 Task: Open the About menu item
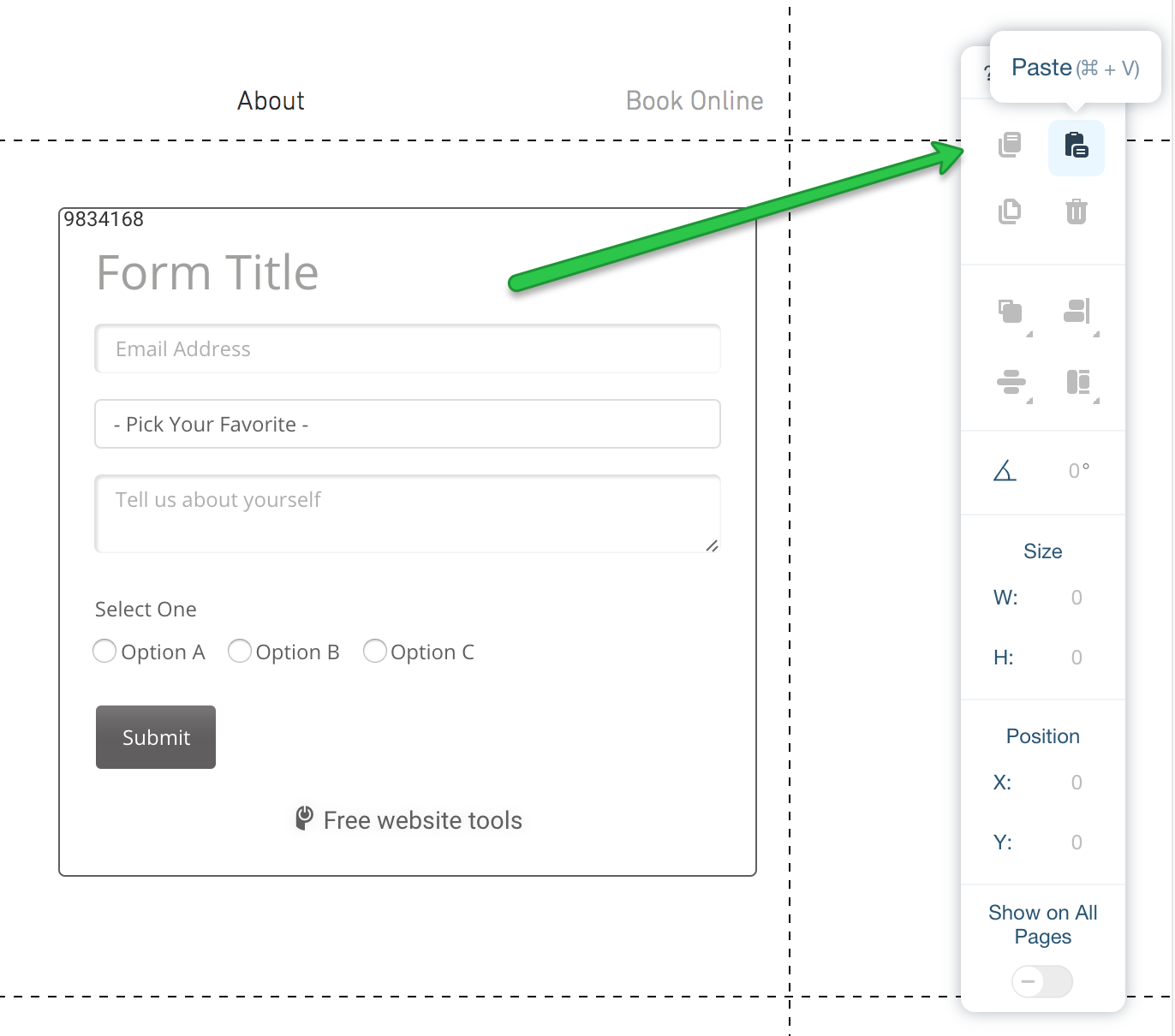[x=271, y=101]
